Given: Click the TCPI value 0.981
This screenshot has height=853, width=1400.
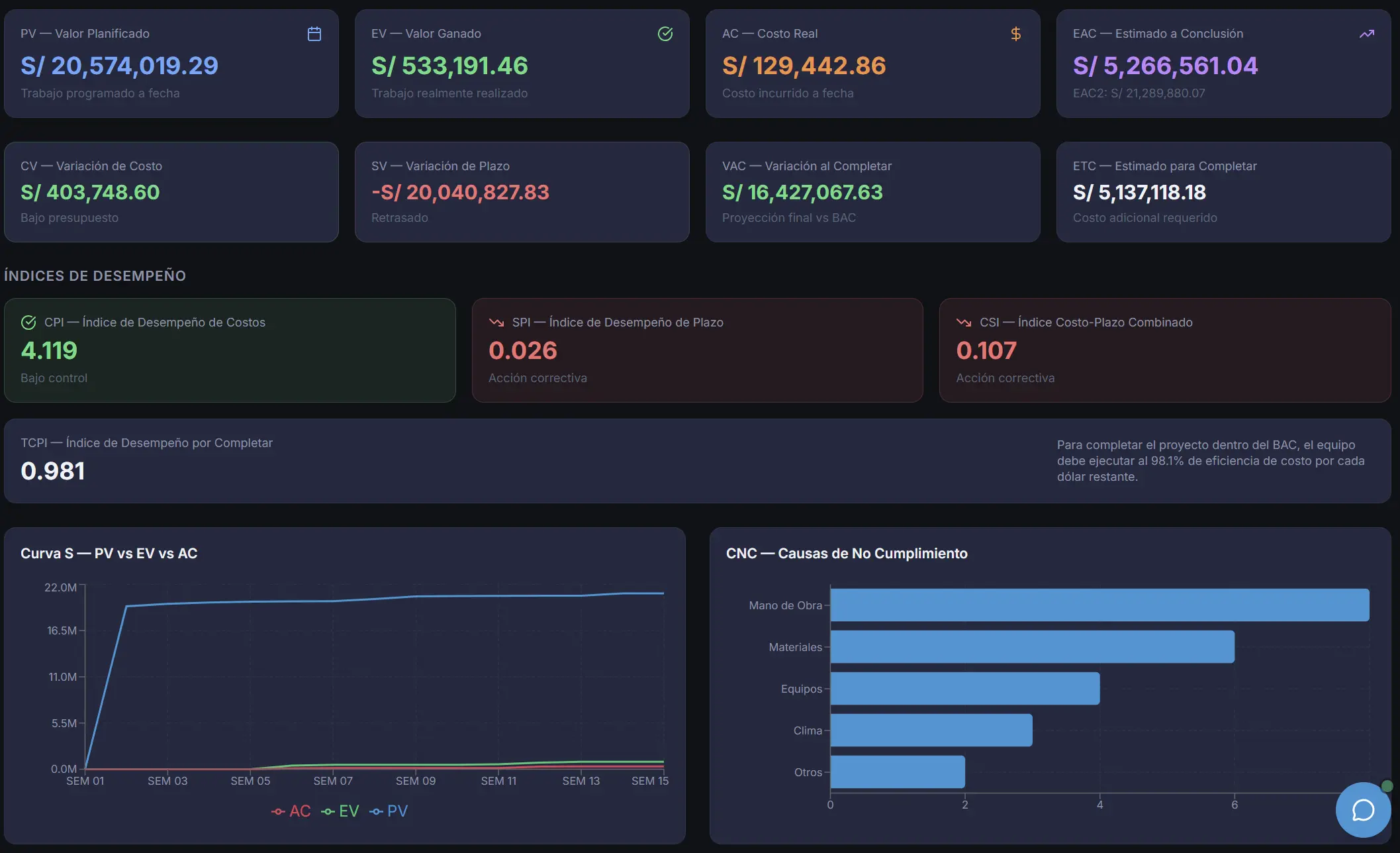Looking at the screenshot, I should coord(52,471).
